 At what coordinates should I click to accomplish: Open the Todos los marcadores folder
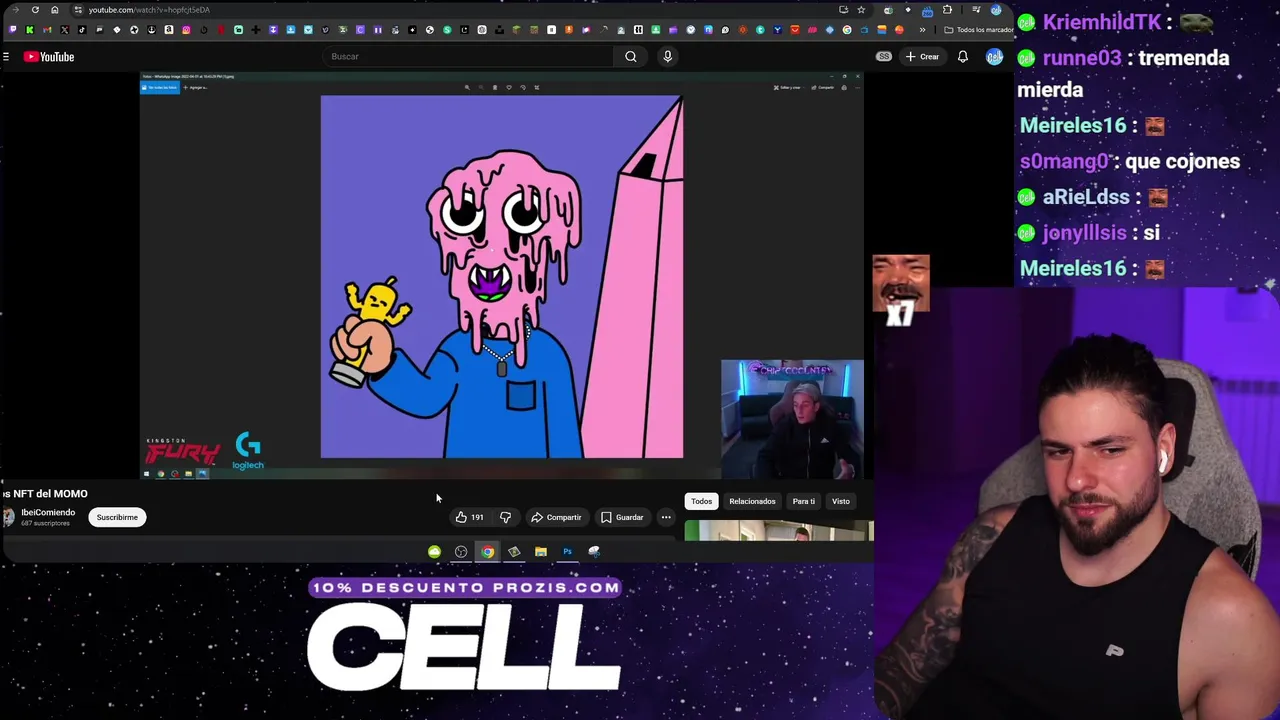coord(978,30)
